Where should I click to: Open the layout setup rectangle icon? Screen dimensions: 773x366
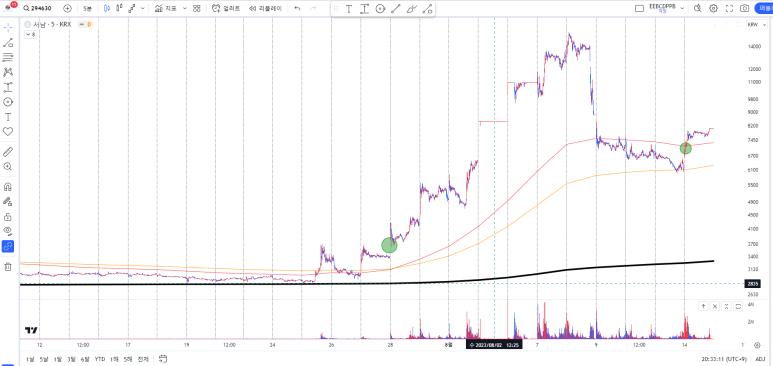[639, 8]
